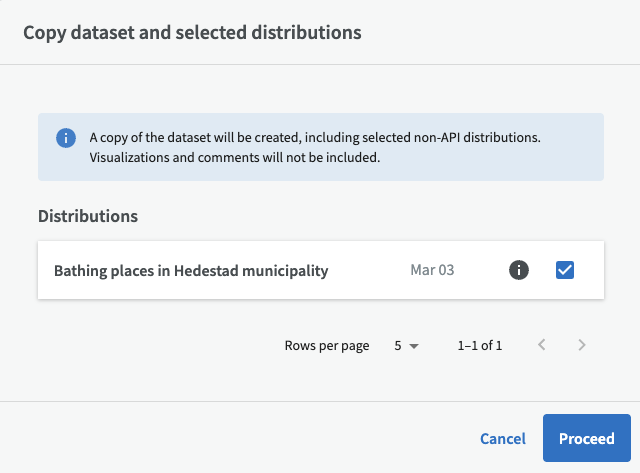Click the Mar 03 date label
640x473 pixels.
tap(432, 270)
